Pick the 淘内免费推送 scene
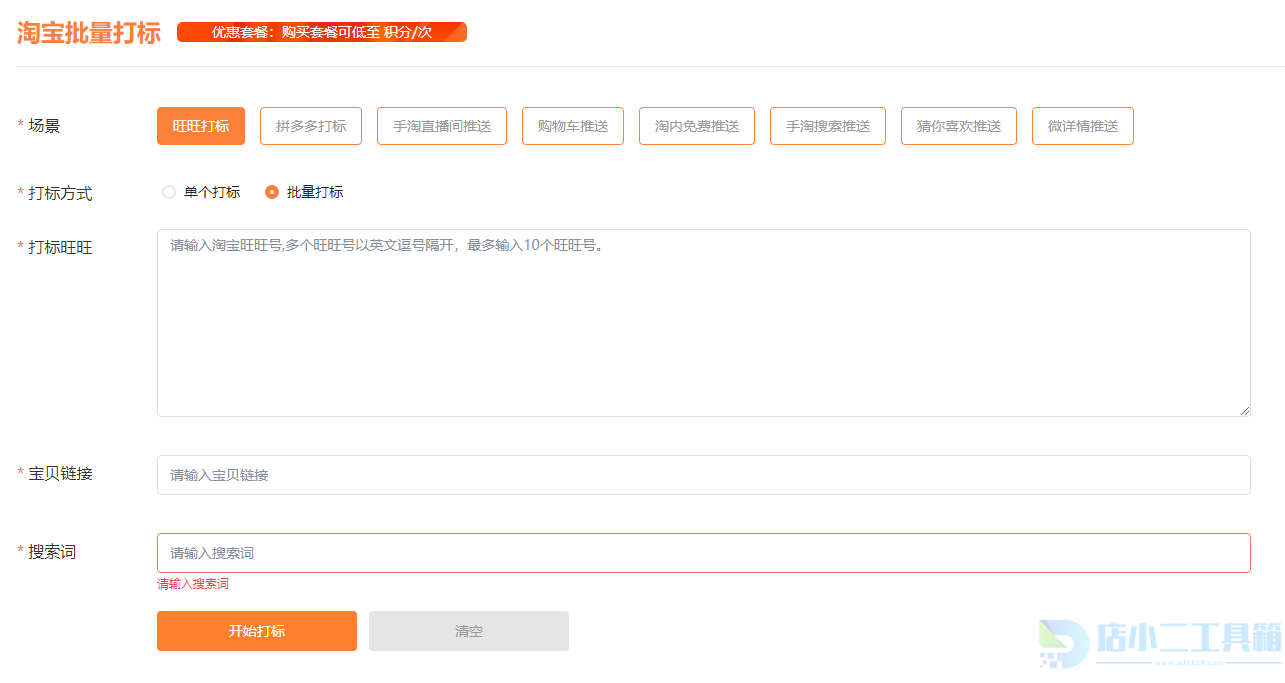Viewport: 1285px width, 683px height. pos(697,126)
